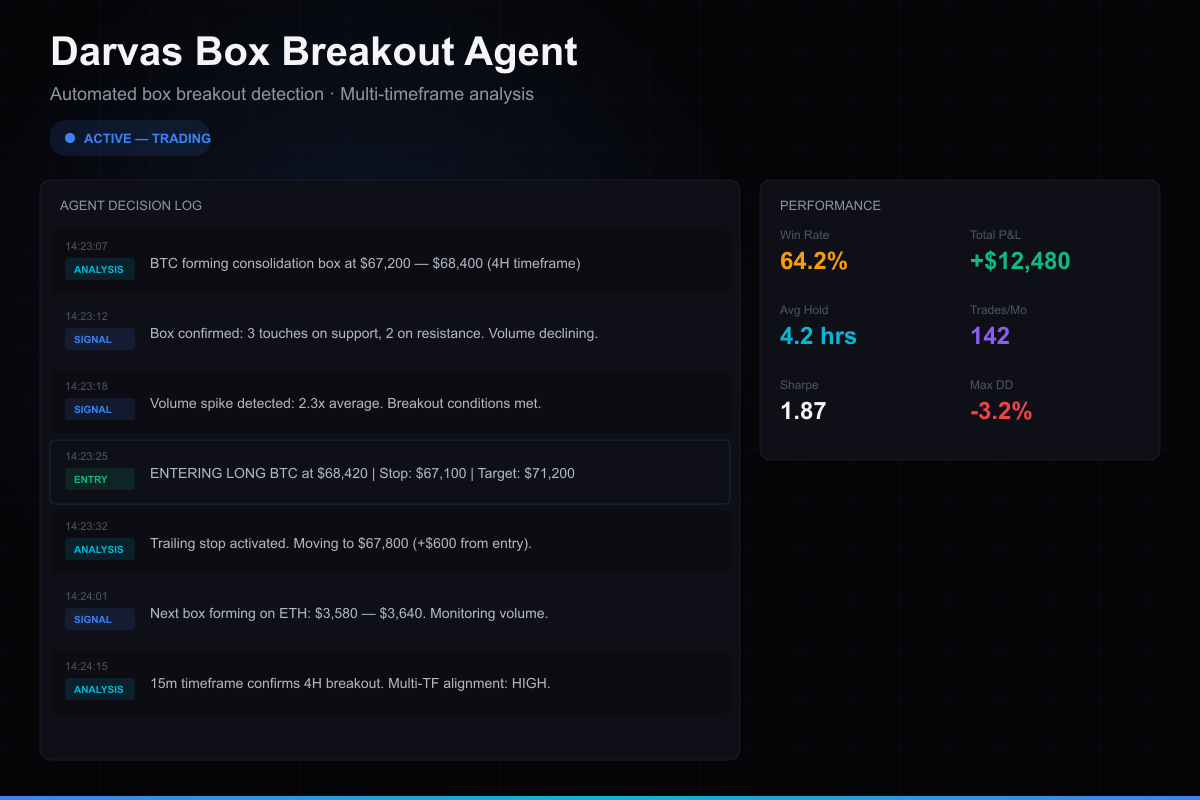Toggle the highlighted ENTERING LONG BTC log row
This screenshot has width=1200, height=800.
coord(390,472)
